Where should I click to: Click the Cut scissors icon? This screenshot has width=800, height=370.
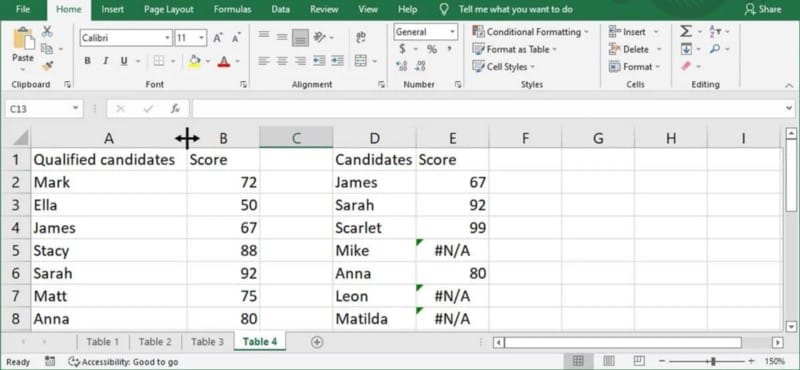(x=47, y=31)
